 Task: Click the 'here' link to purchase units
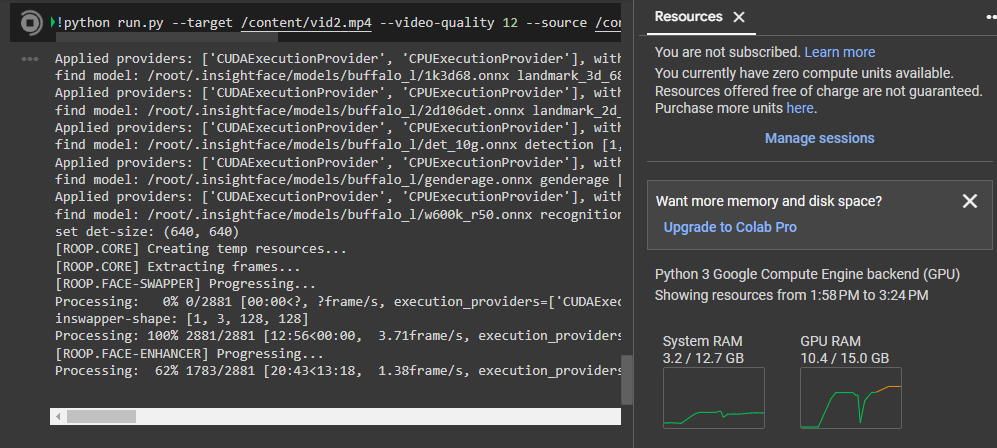click(x=800, y=108)
